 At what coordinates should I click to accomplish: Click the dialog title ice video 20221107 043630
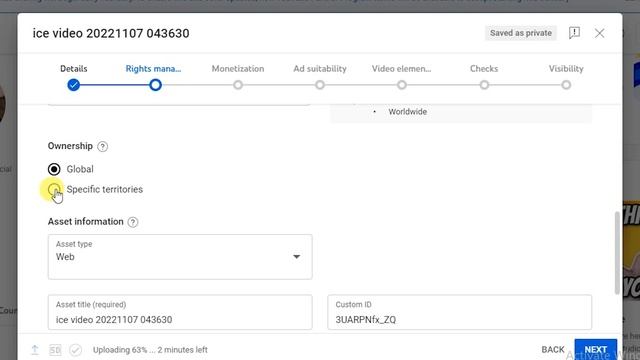tap(111, 33)
